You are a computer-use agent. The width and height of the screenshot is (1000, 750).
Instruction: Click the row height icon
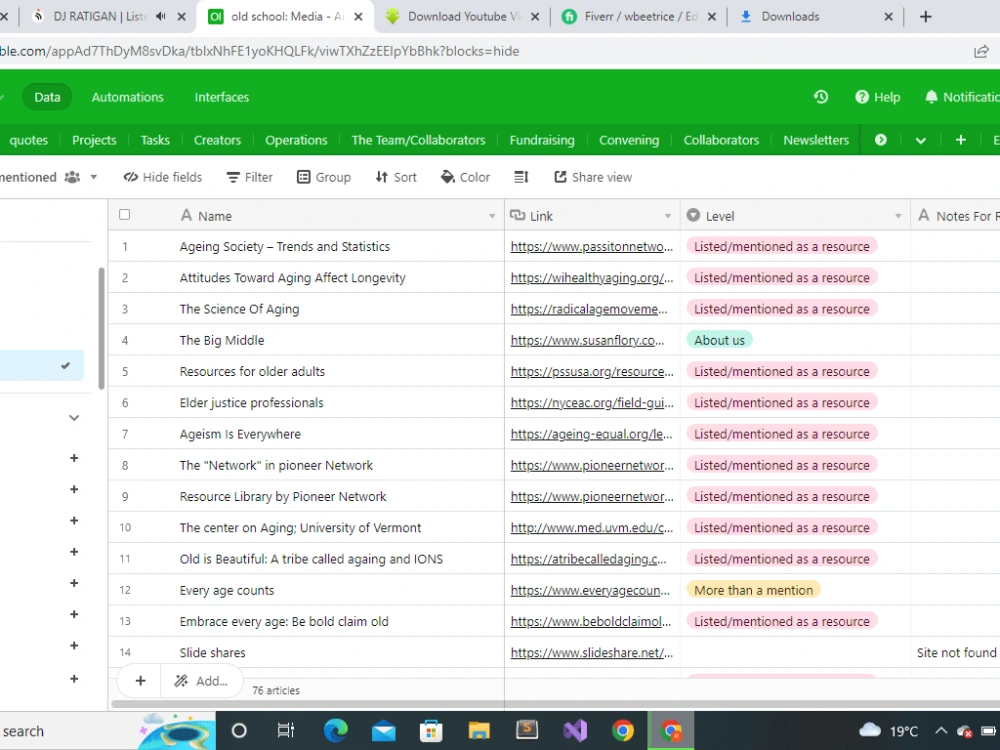coord(521,177)
